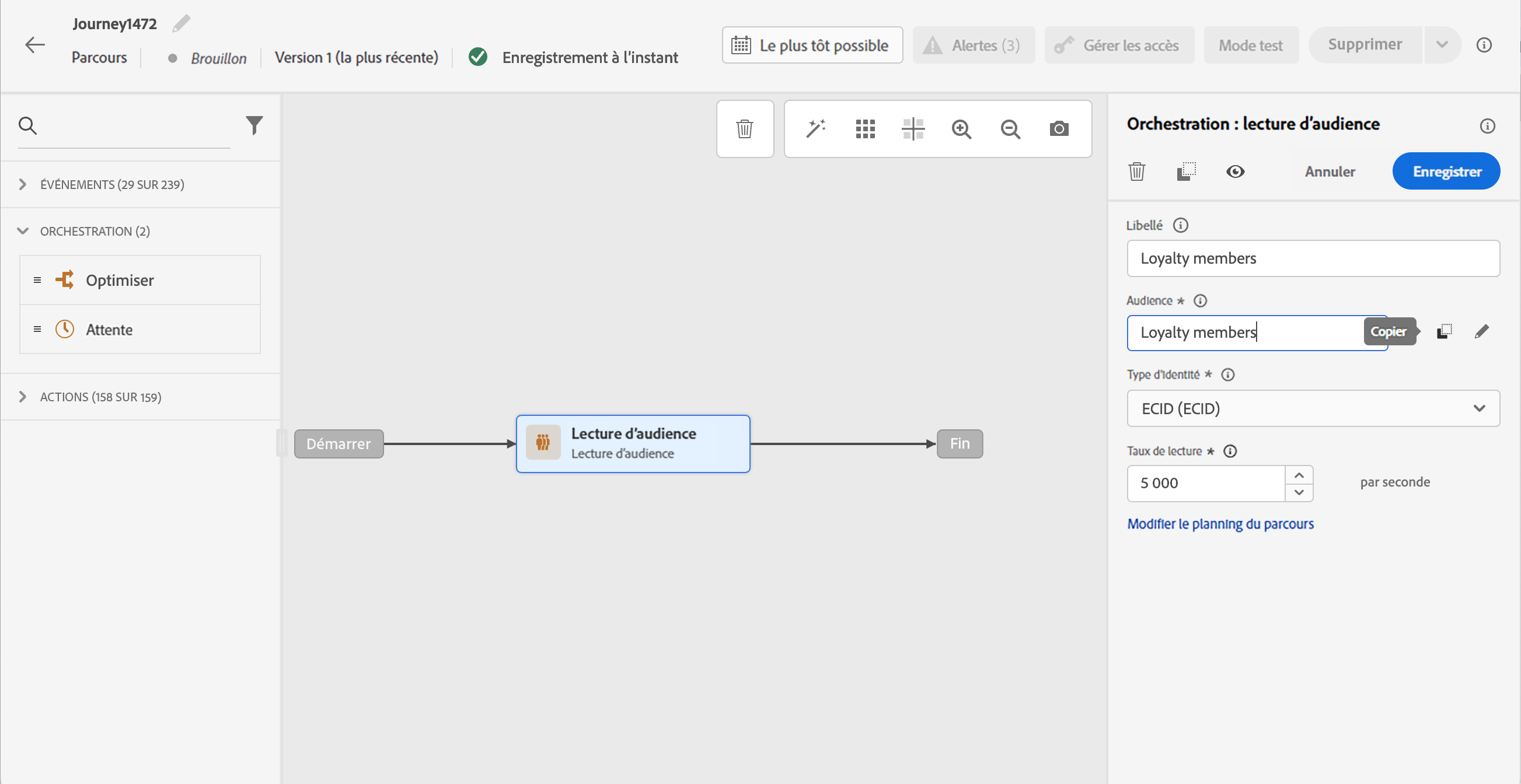The width and height of the screenshot is (1521, 784).
Task: Open the Type d'identité ECID dropdown
Action: point(1313,408)
